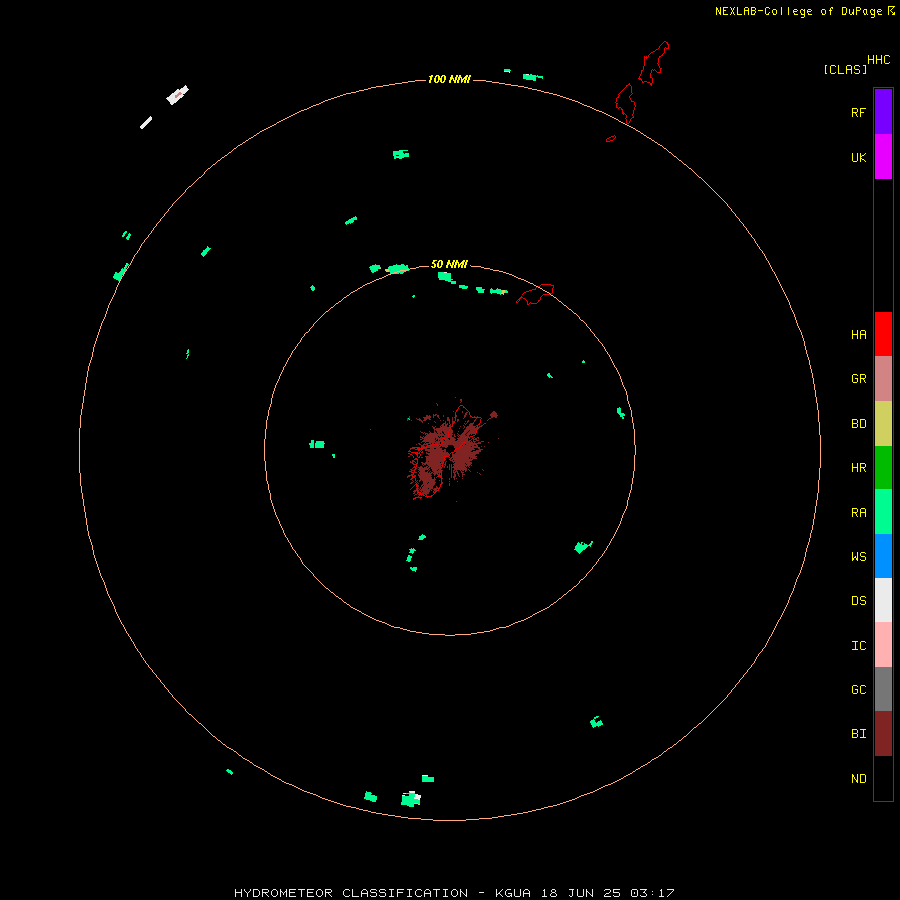Click the GR legend label

(858, 379)
